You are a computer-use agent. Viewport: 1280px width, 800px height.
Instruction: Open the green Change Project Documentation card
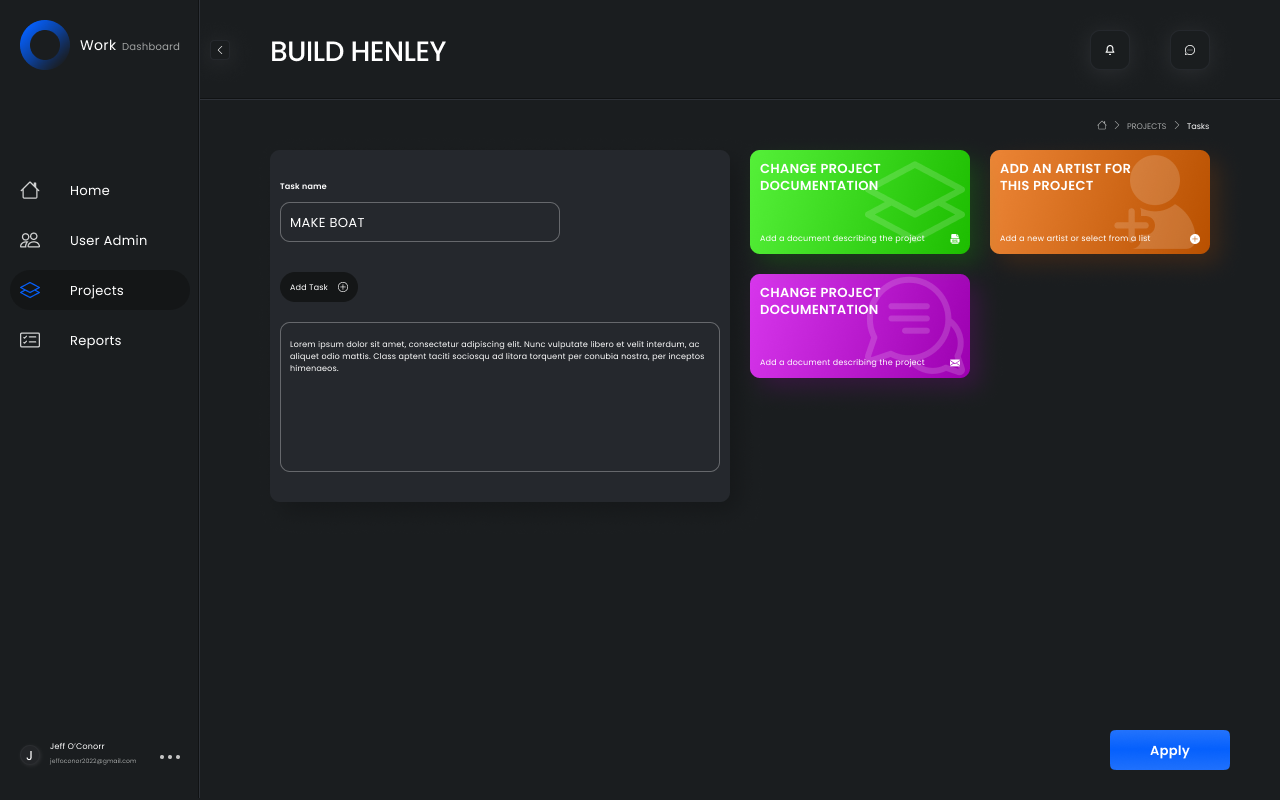(x=860, y=202)
